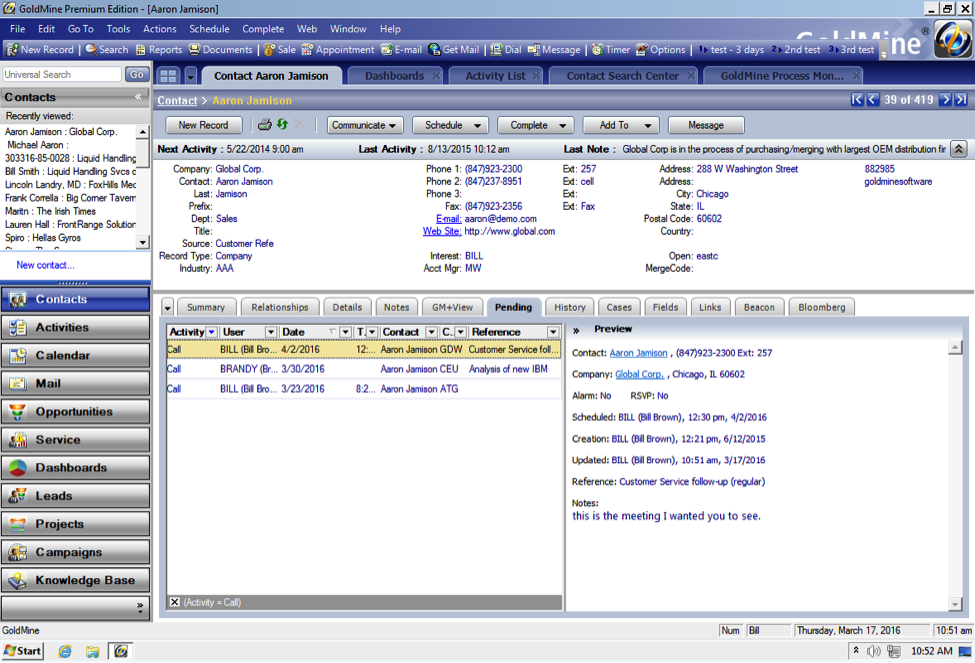The height and width of the screenshot is (663, 975).
Task: Click the print icon beside New Record
Action: pos(265,125)
